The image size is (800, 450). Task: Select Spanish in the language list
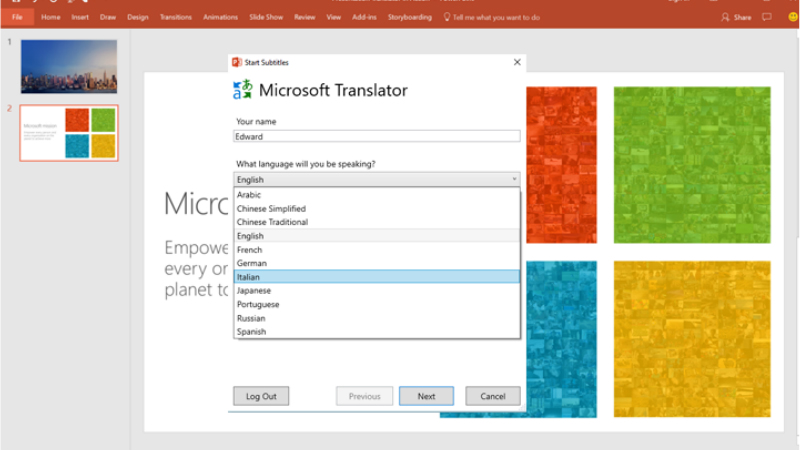(377, 332)
